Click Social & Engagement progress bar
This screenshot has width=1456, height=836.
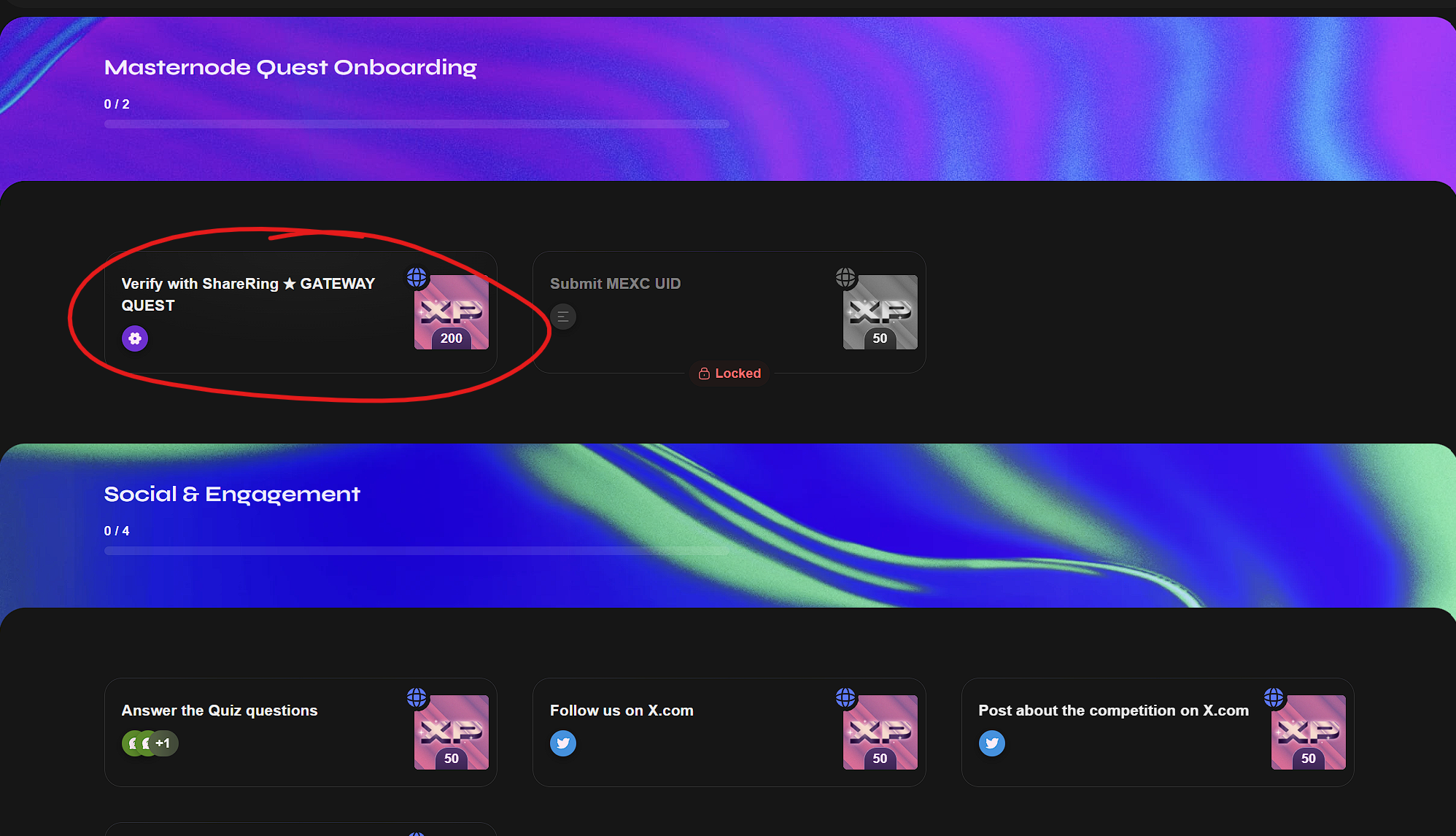point(417,551)
